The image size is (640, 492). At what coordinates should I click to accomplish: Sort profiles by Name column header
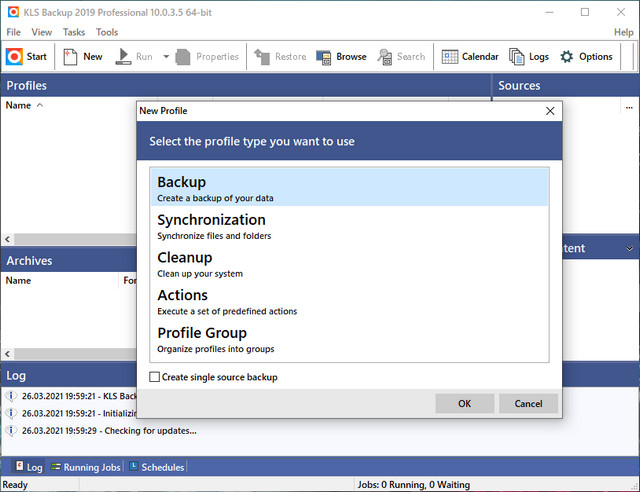tap(19, 105)
